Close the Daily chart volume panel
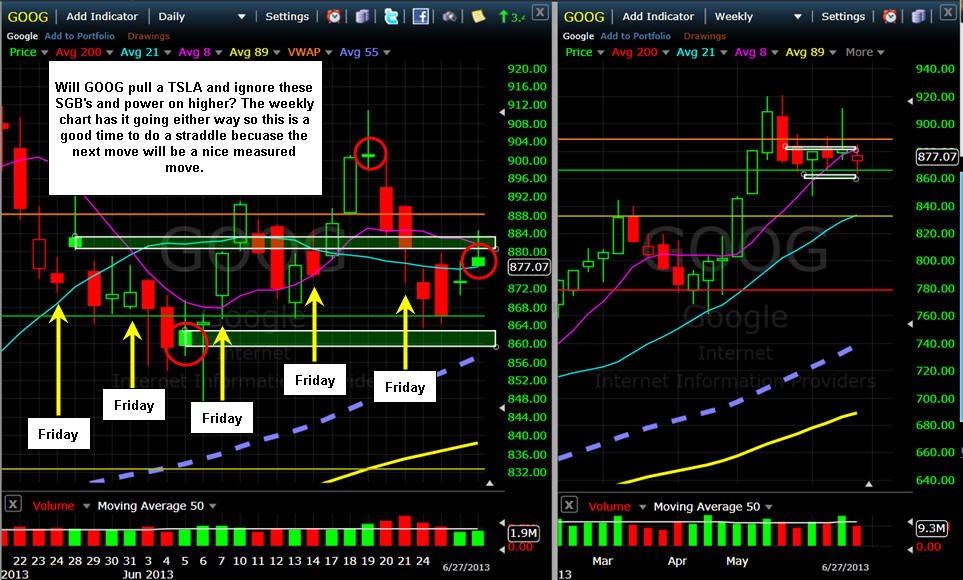Image resolution: width=963 pixels, height=580 pixels. (13, 504)
